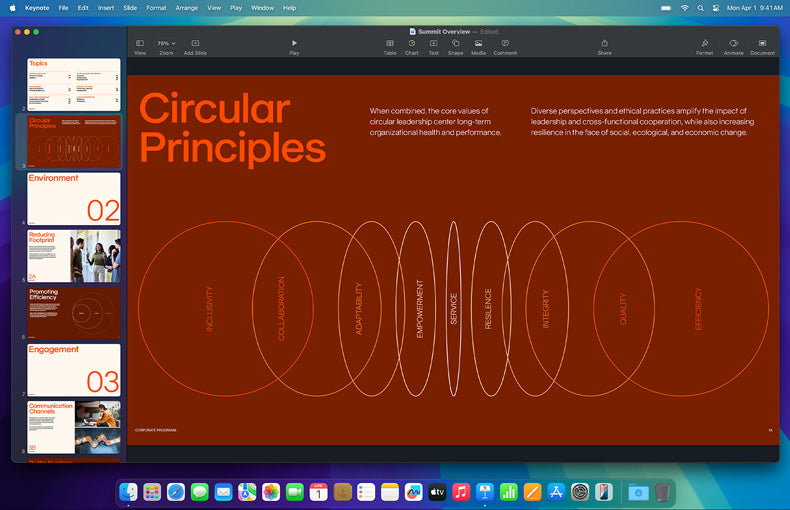This screenshot has height=510, width=790.
Task: Toggle the Document inspector panel
Action: point(762,44)
